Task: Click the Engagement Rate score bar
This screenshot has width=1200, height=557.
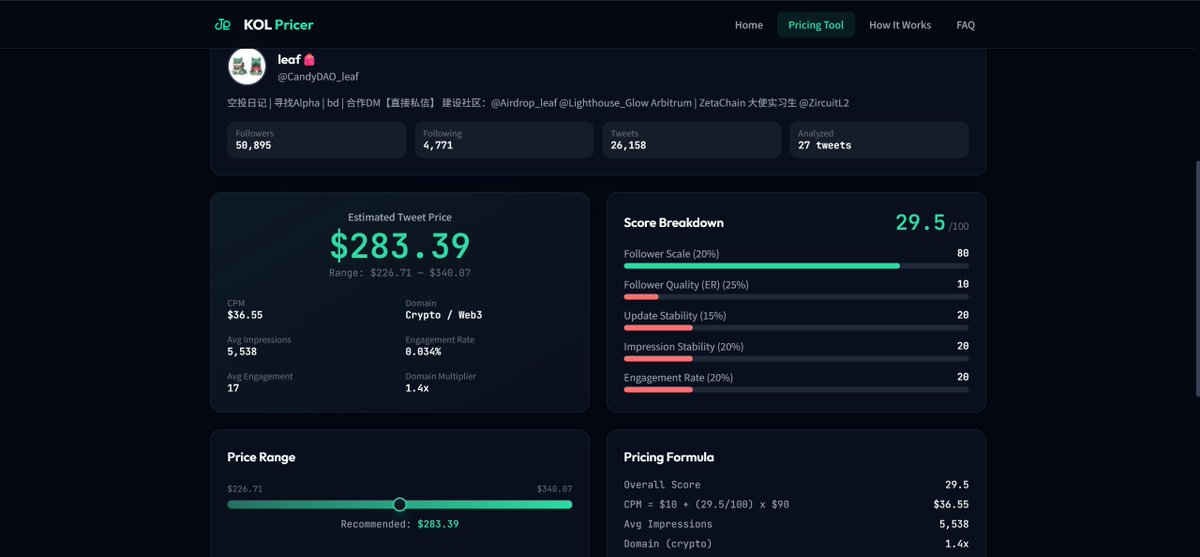Action: click(x=796, y=389)
